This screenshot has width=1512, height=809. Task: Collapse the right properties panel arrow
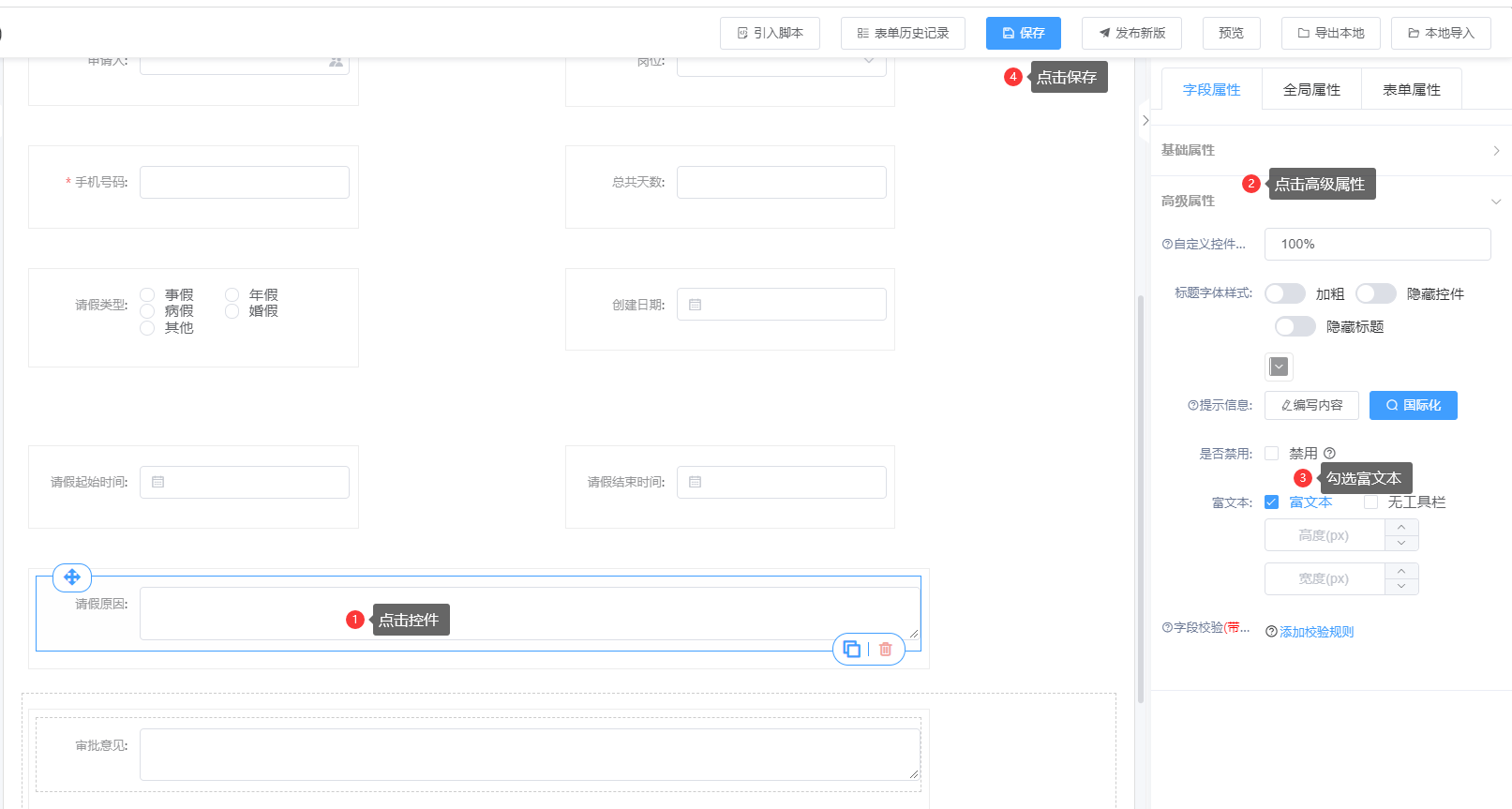click(x=1145, y=120)
